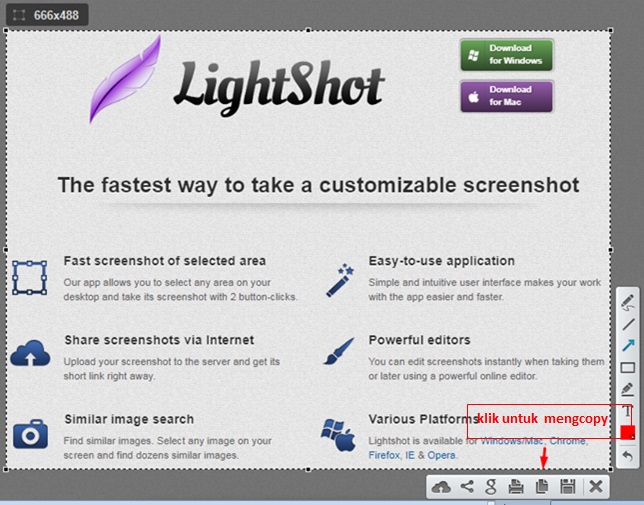Share screenshot on social networks

click(x=467, y=487)
